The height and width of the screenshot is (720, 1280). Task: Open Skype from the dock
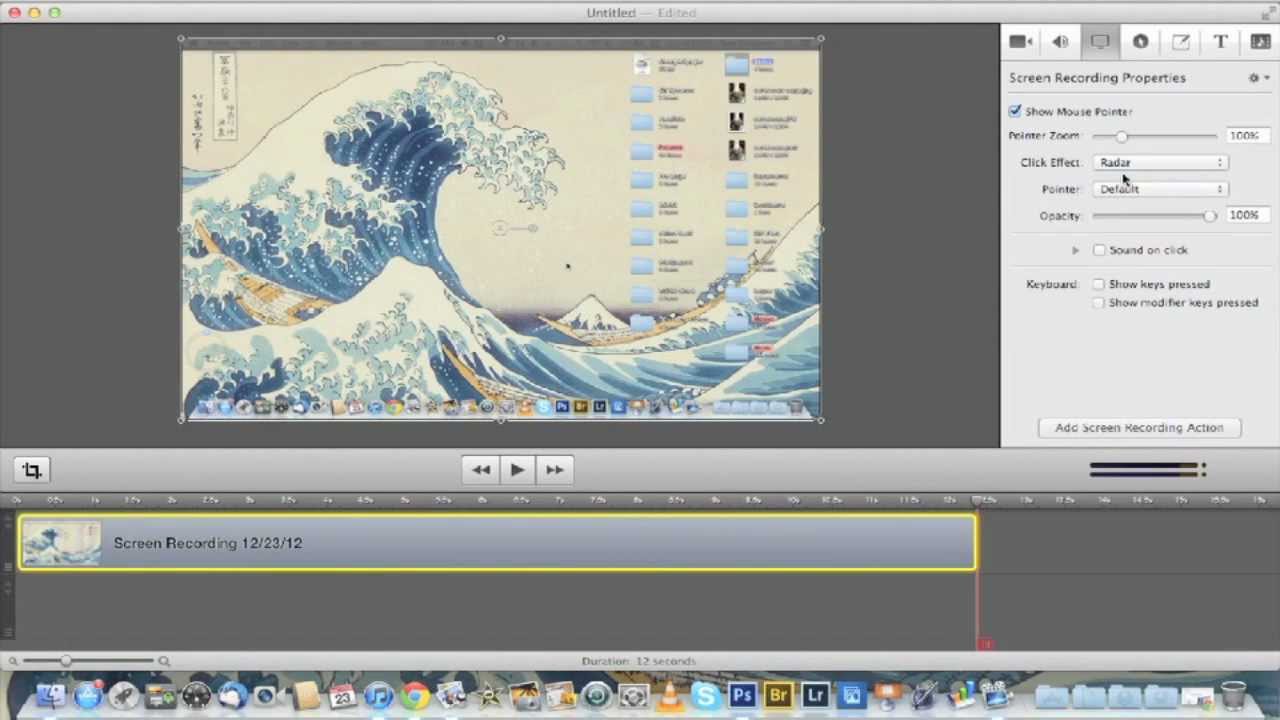click(x=705, y=695)
